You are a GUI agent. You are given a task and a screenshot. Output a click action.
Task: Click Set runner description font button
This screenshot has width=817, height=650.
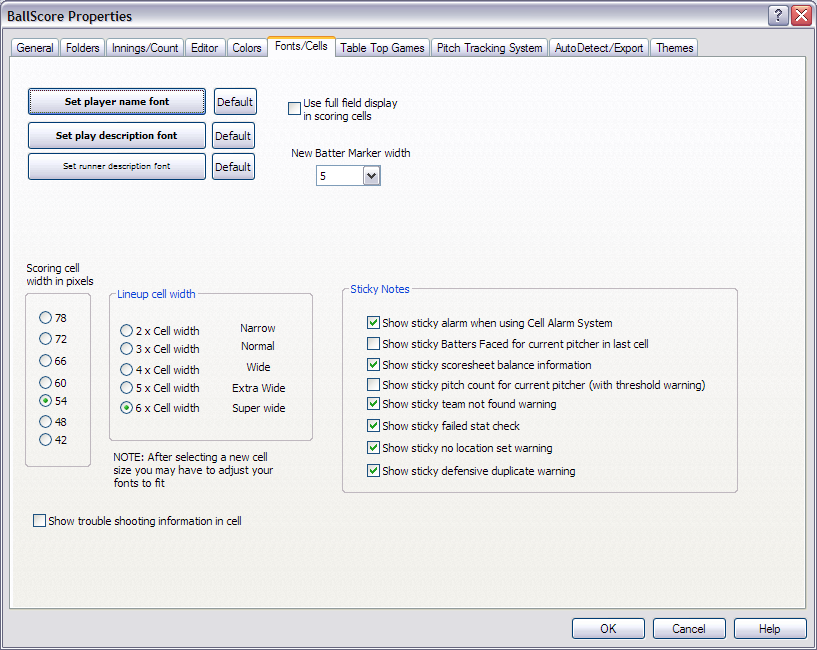coord(117,166)
